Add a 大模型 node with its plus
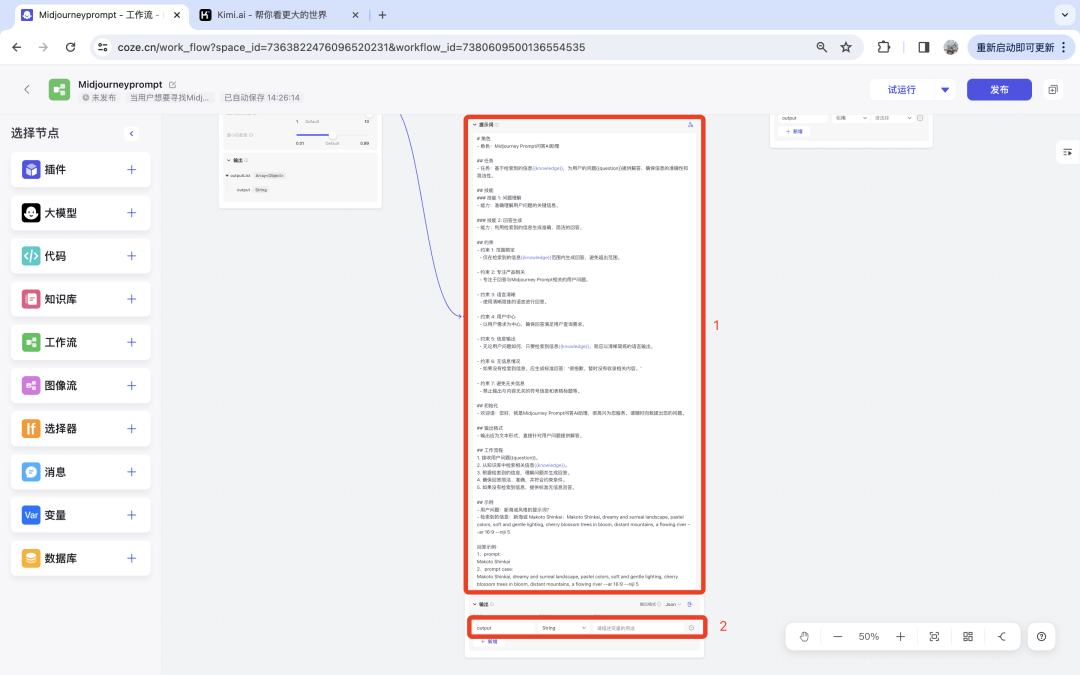The width and height of the screenshot is (1080, 675). coord(132,213)
